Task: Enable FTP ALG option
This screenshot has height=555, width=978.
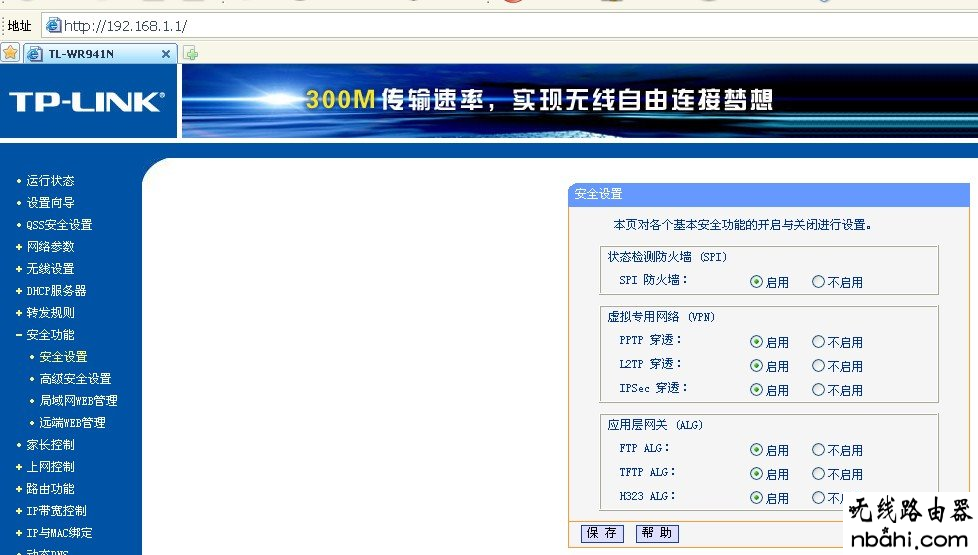Action: (x=756, y=450)
